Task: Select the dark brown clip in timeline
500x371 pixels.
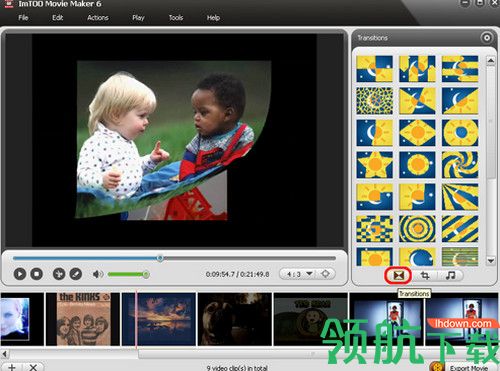Action: point(235,319)
